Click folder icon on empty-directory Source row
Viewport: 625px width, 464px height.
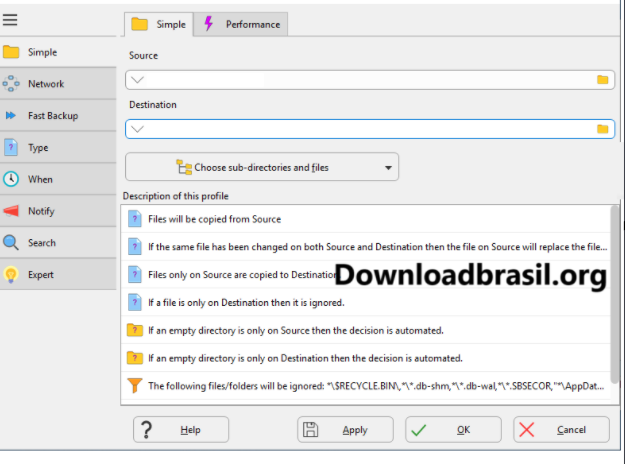point(135,330)
